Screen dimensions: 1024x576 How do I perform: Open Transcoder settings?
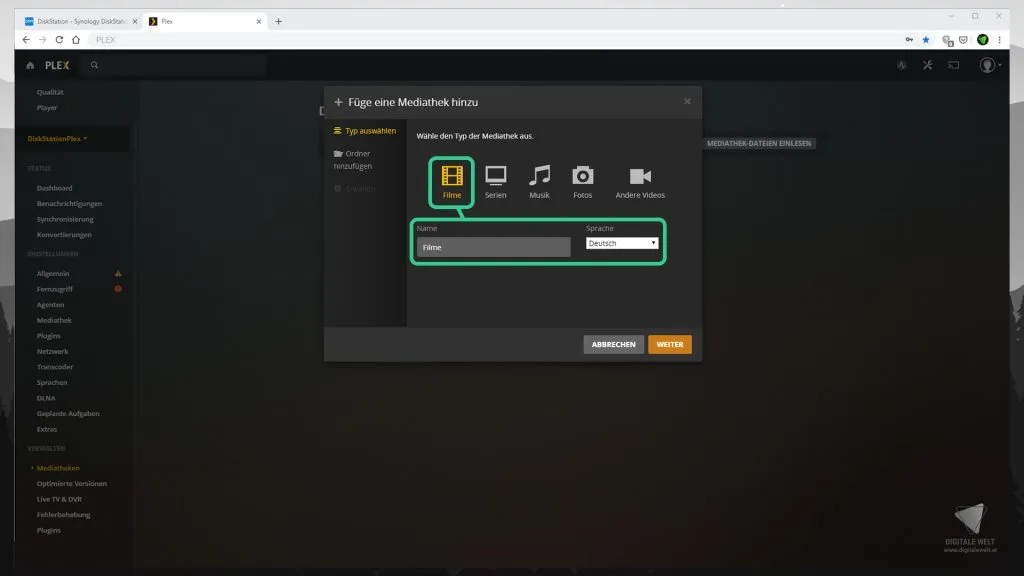(x=55, y=367)
